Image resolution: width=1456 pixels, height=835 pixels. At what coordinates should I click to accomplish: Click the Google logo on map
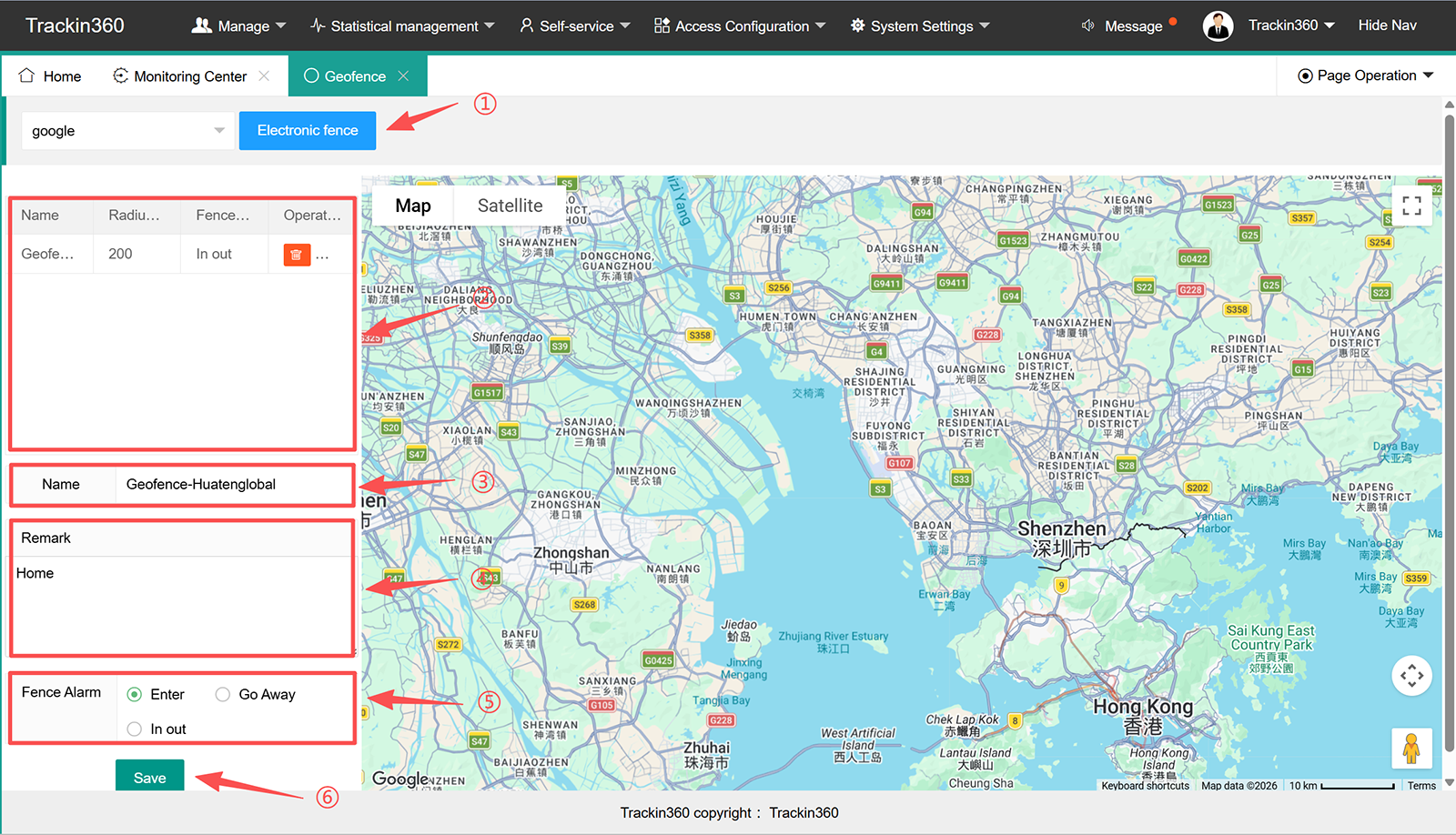[x=400, y=779]
